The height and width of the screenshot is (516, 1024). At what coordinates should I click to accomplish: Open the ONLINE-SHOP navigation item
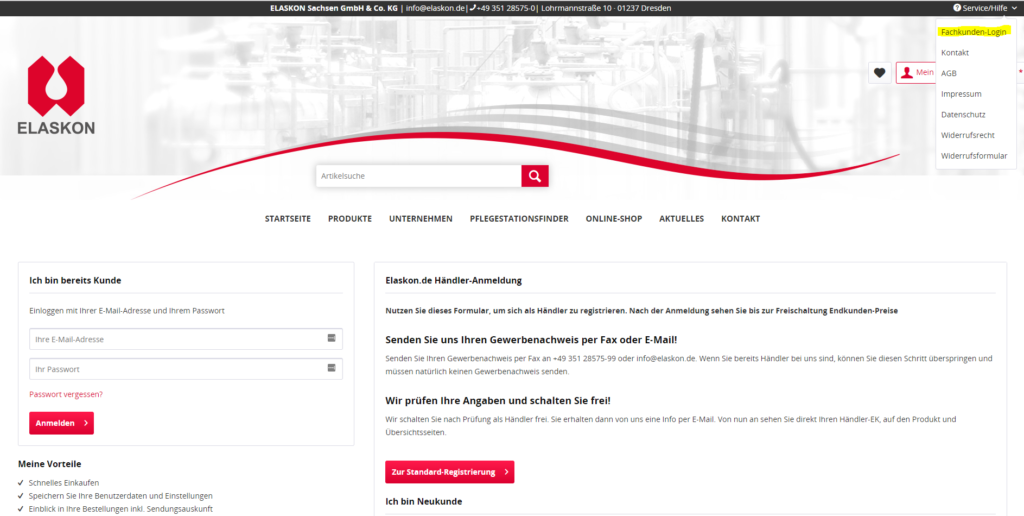tap(614, 219)
